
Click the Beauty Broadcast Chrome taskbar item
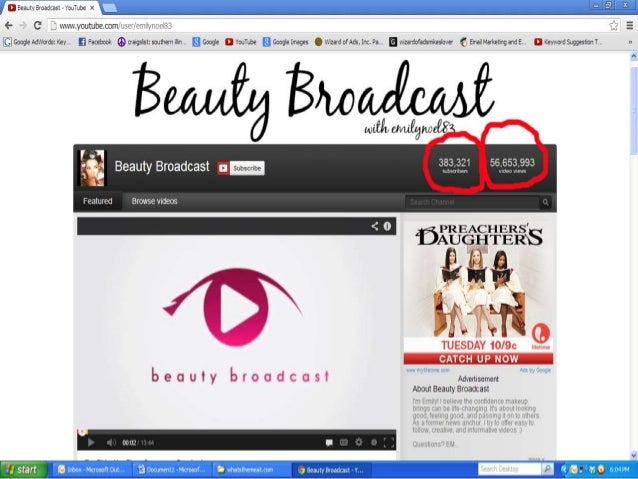point(330,470)
